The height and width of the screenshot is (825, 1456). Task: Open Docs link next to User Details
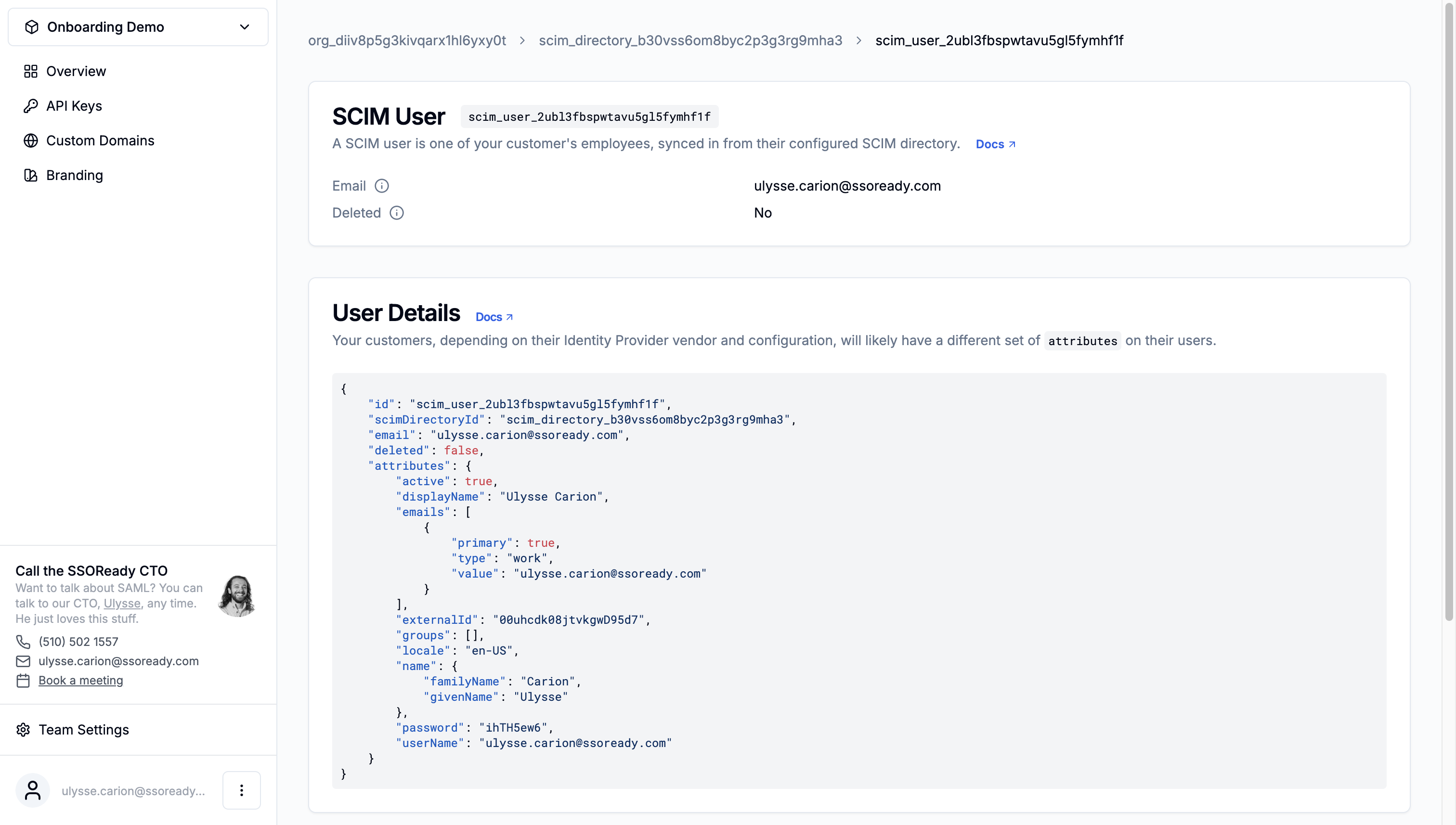pos(494,317)
